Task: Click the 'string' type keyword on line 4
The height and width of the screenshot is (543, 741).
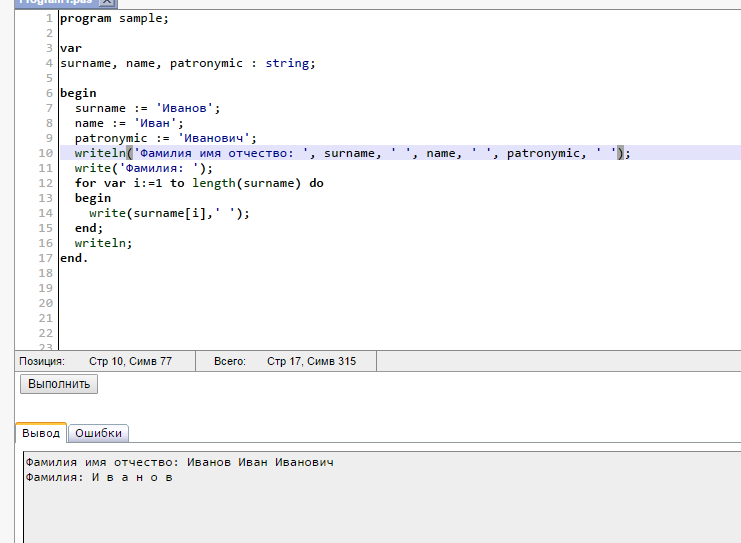Action: (289, 63)
